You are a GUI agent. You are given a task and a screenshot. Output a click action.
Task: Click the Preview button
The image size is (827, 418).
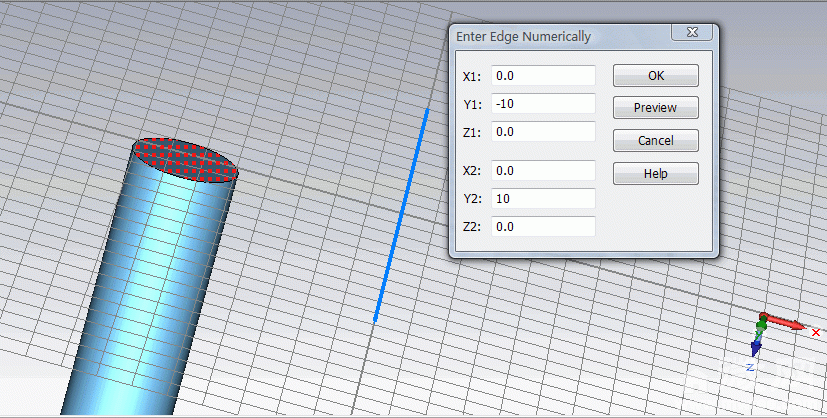(x=656, y=108)
